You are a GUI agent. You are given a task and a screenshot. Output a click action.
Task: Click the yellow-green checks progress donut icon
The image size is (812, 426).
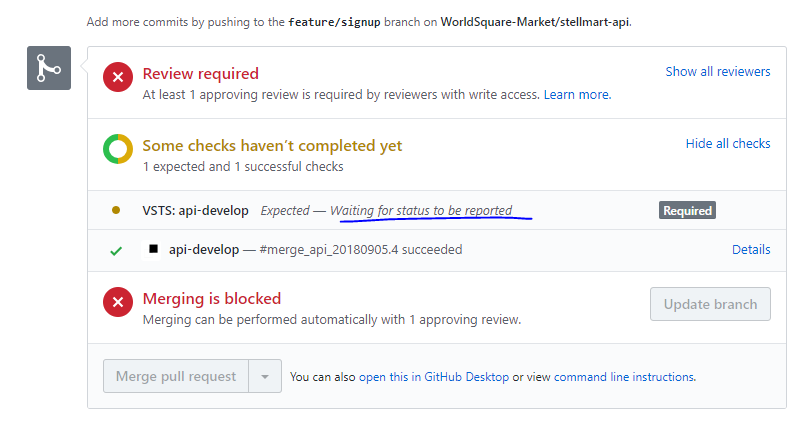(118, 149)
